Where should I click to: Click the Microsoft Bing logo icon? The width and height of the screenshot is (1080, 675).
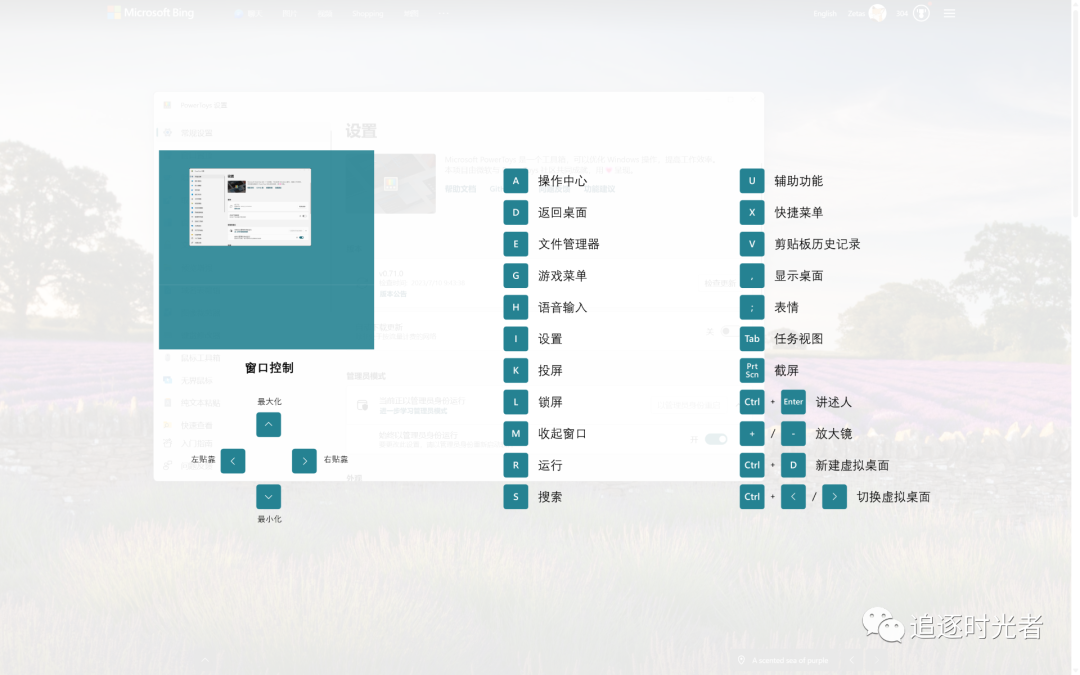113,12
